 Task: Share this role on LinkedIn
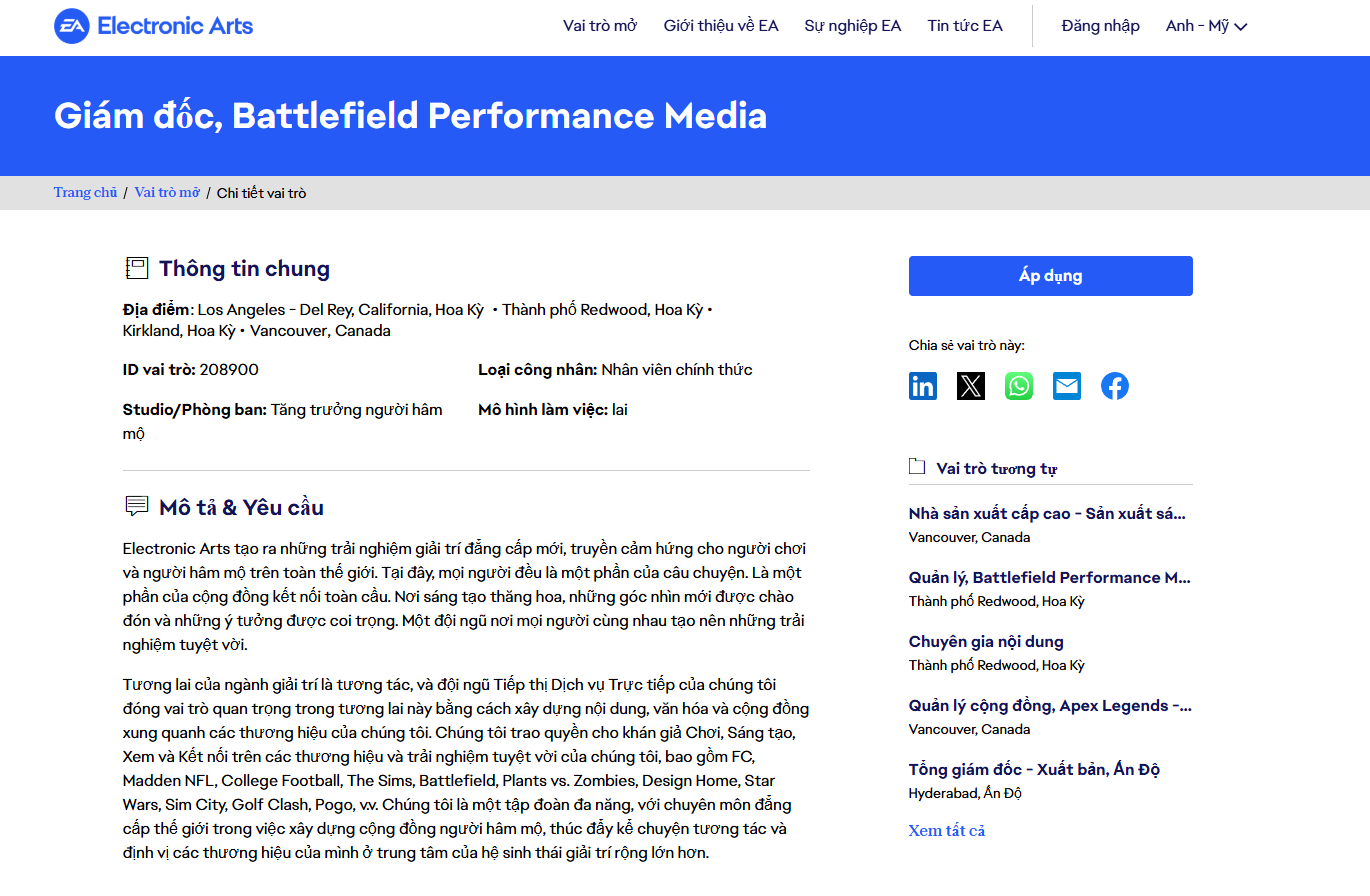(922, 386)
